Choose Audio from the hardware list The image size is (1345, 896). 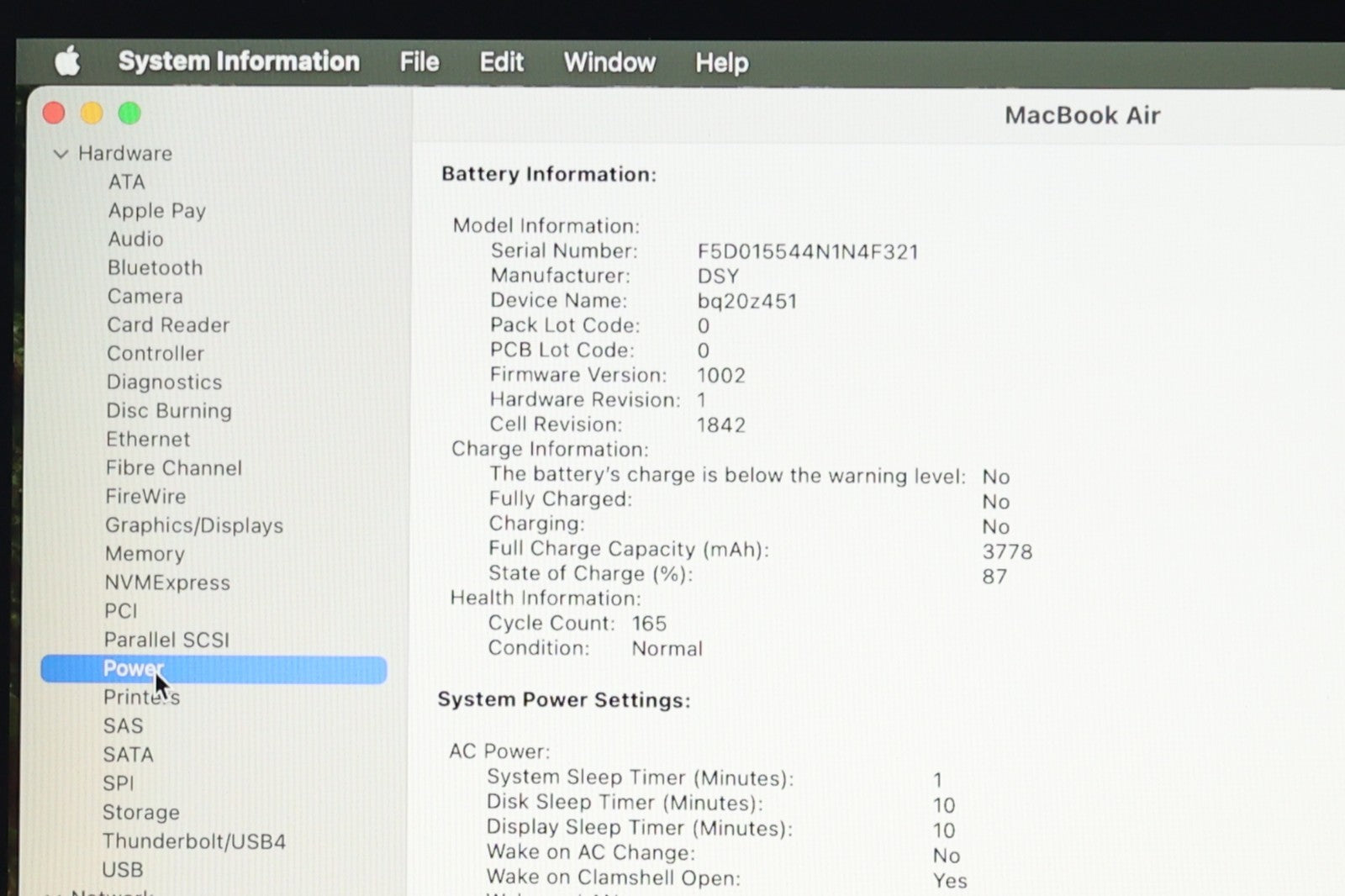tap(135, 240)
